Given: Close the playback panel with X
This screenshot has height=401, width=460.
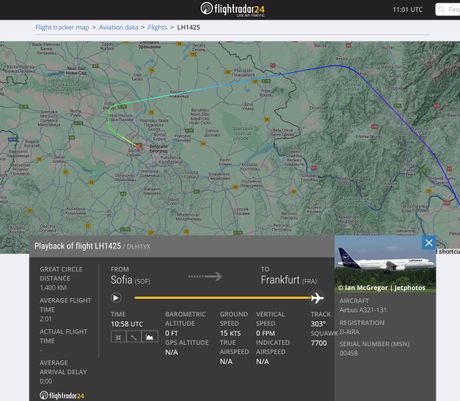Looking at the screenshot, I should point(429,243).
